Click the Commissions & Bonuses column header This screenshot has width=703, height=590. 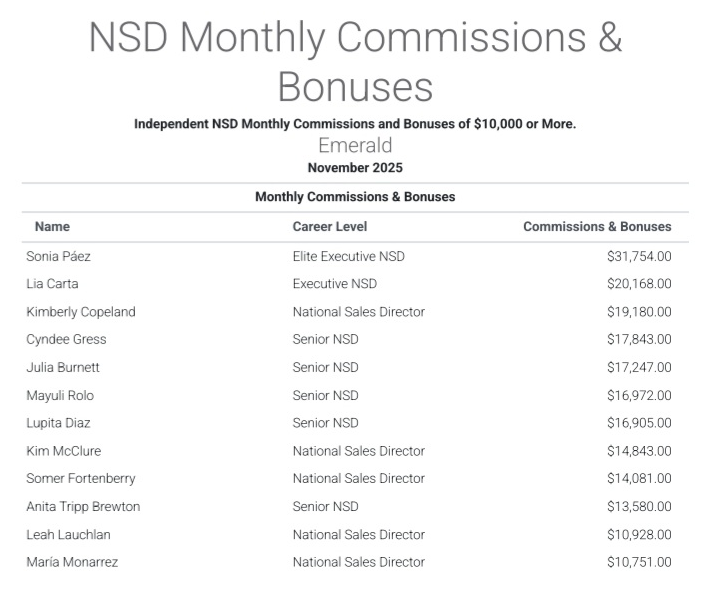pyautogui.click(x=597, y=227)
